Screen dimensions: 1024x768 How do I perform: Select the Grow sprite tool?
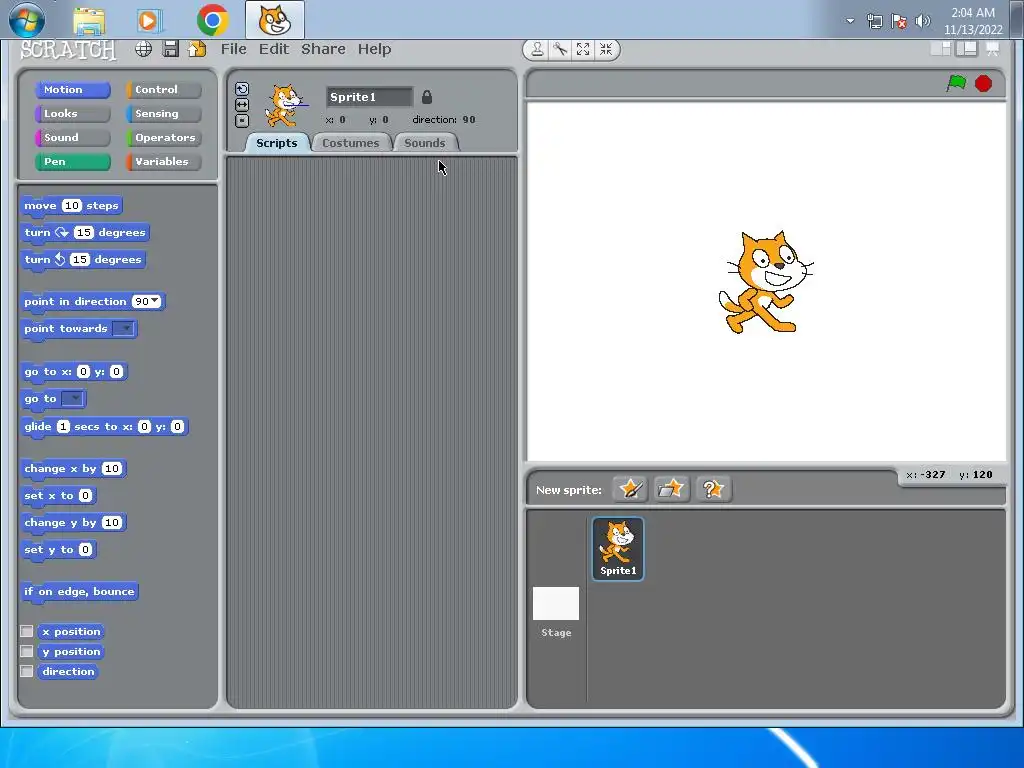pos(583,50)
